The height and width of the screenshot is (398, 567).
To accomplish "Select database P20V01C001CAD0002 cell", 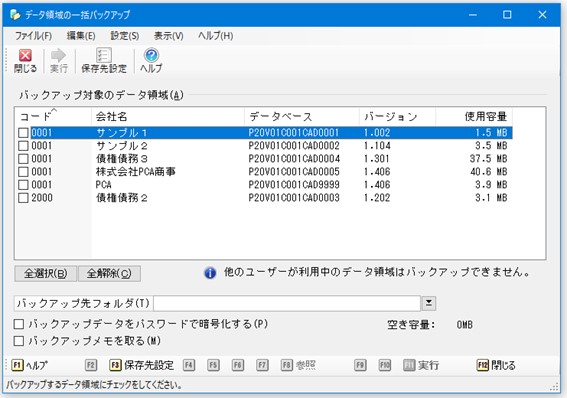I will (x=294, y=146).
